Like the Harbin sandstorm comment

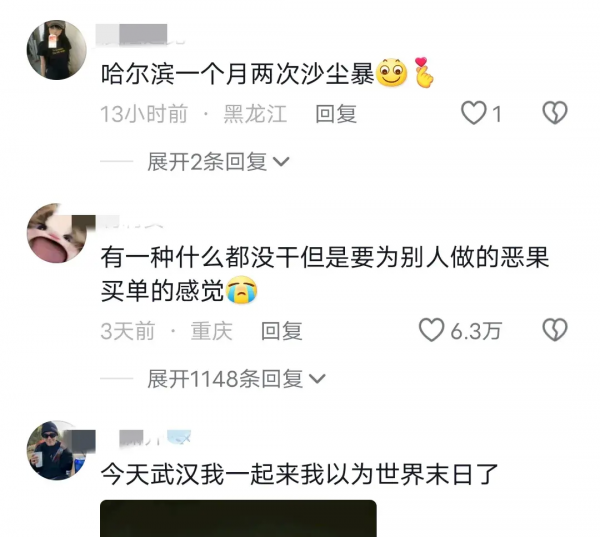coord(474,113)
